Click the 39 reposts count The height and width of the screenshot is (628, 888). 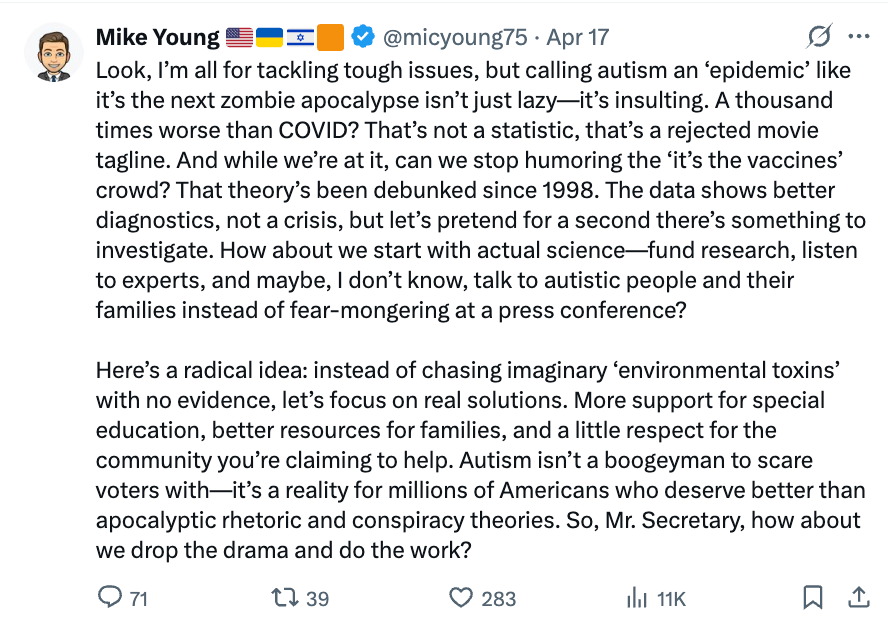coord(317,598)
